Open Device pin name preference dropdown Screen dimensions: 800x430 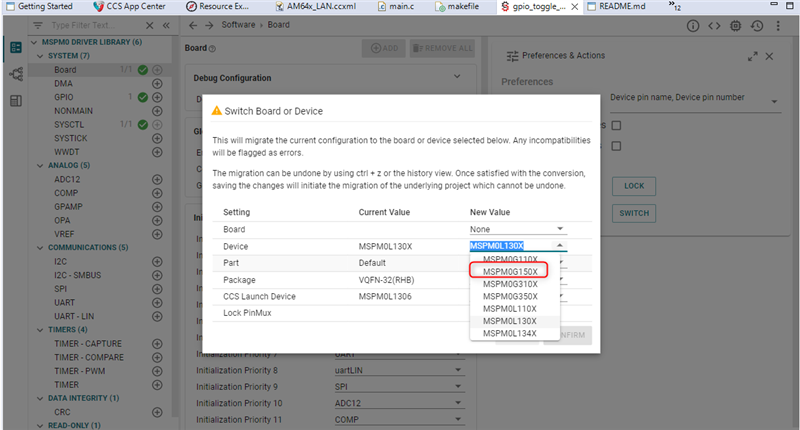coord(775,102)
